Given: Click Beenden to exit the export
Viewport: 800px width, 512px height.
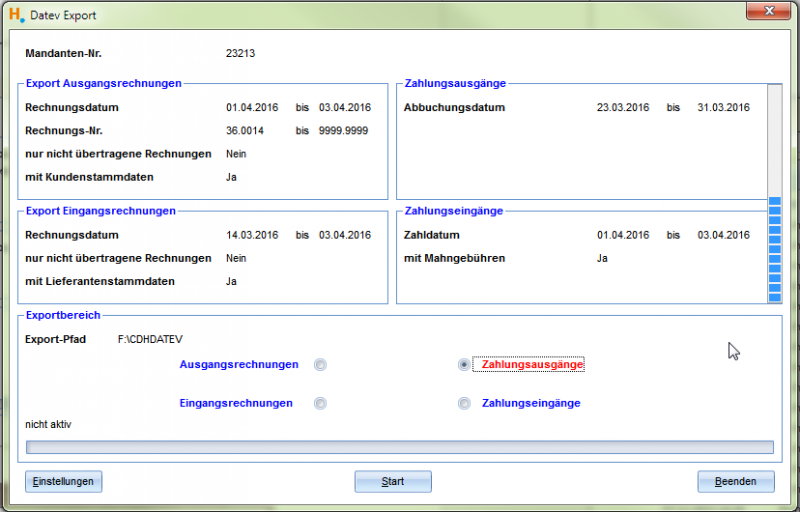Looking at the screenshot, I should point(736,482).
